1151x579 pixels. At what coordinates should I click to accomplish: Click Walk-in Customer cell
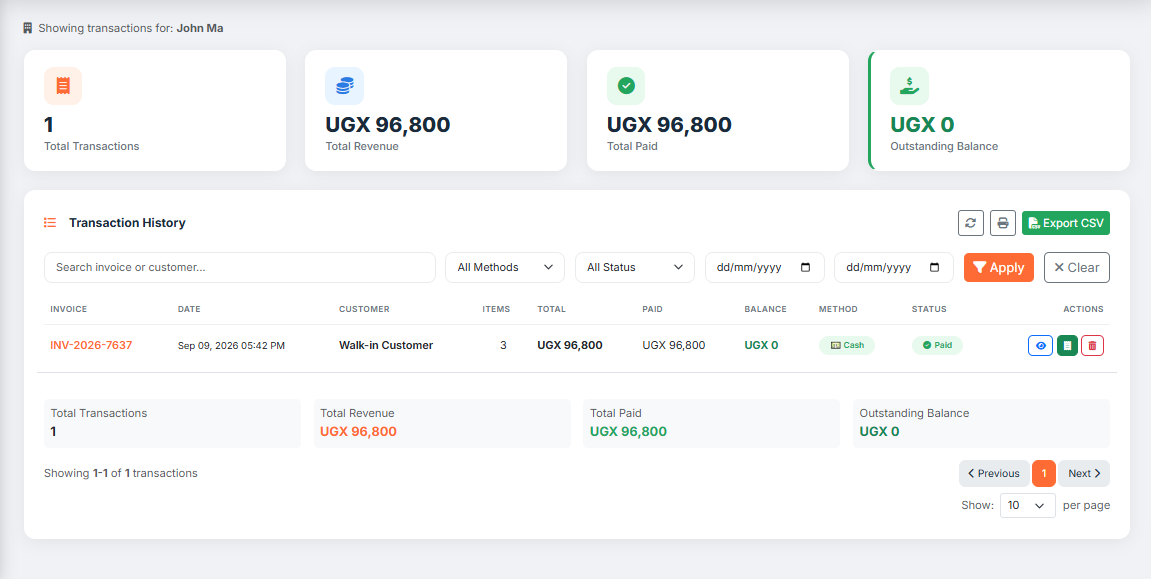[x=386, y=345]
